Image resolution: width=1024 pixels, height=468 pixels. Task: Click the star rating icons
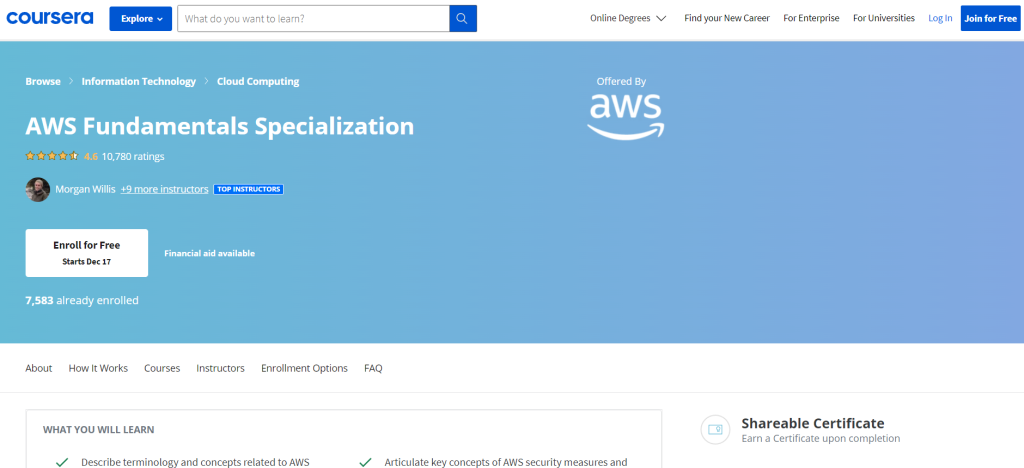click(52, 156)
